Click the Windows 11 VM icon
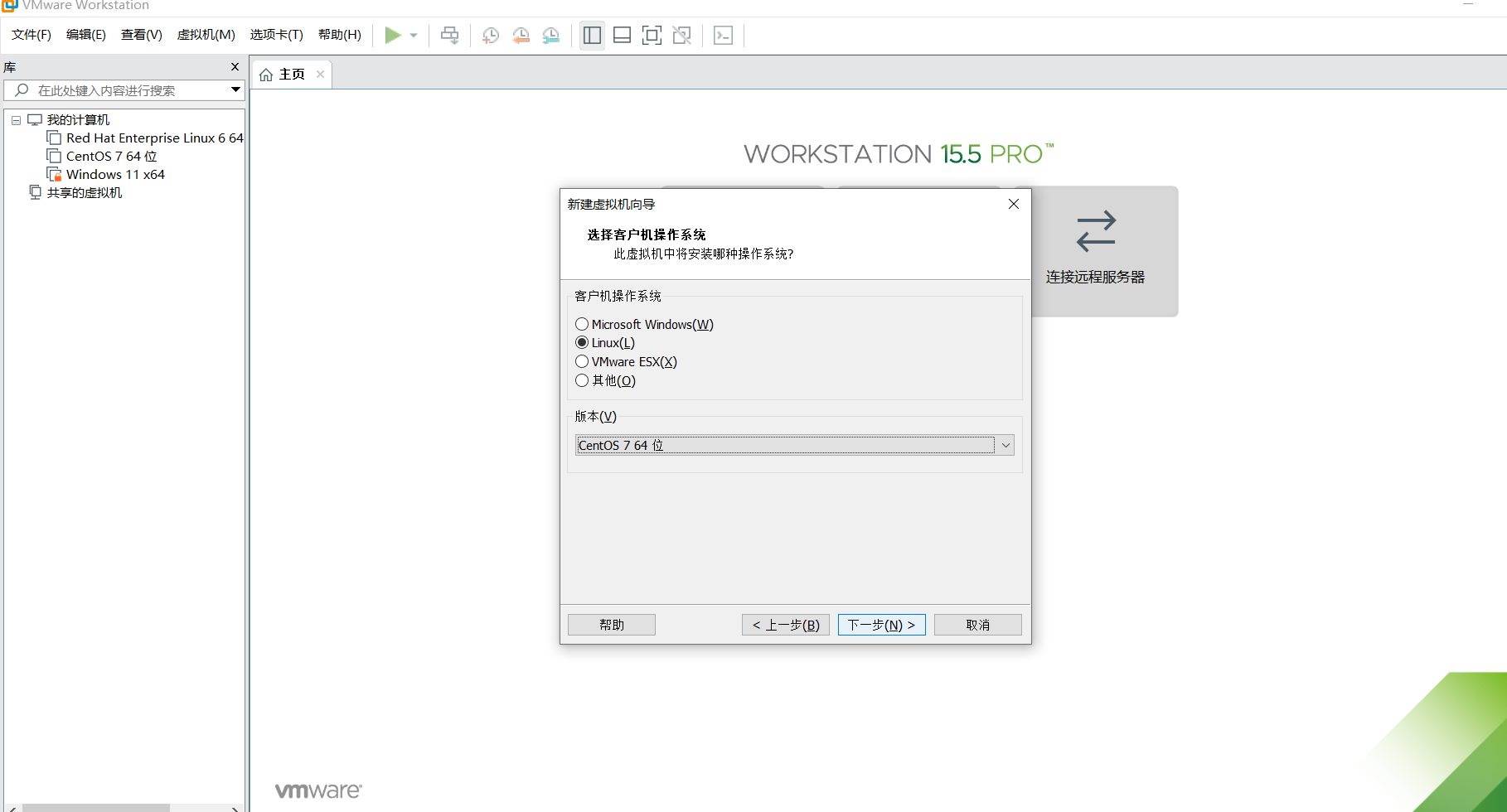 pos(54,175)
